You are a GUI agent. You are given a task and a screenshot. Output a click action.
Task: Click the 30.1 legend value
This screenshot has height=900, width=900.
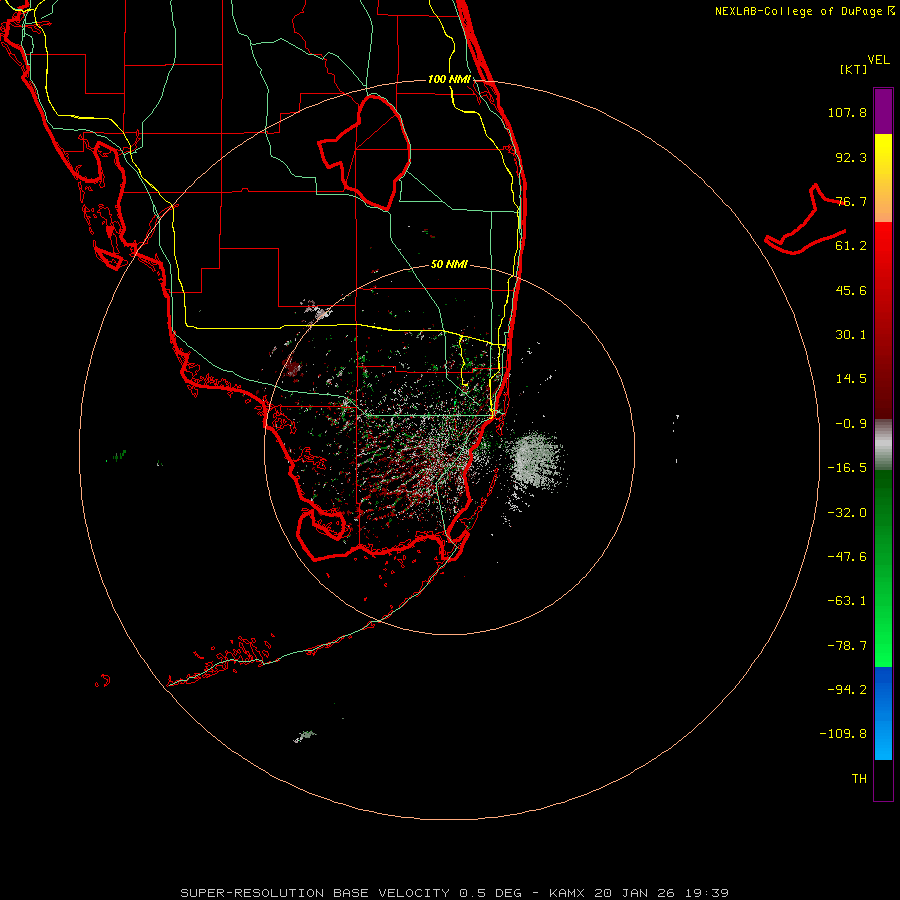point(851,335)
